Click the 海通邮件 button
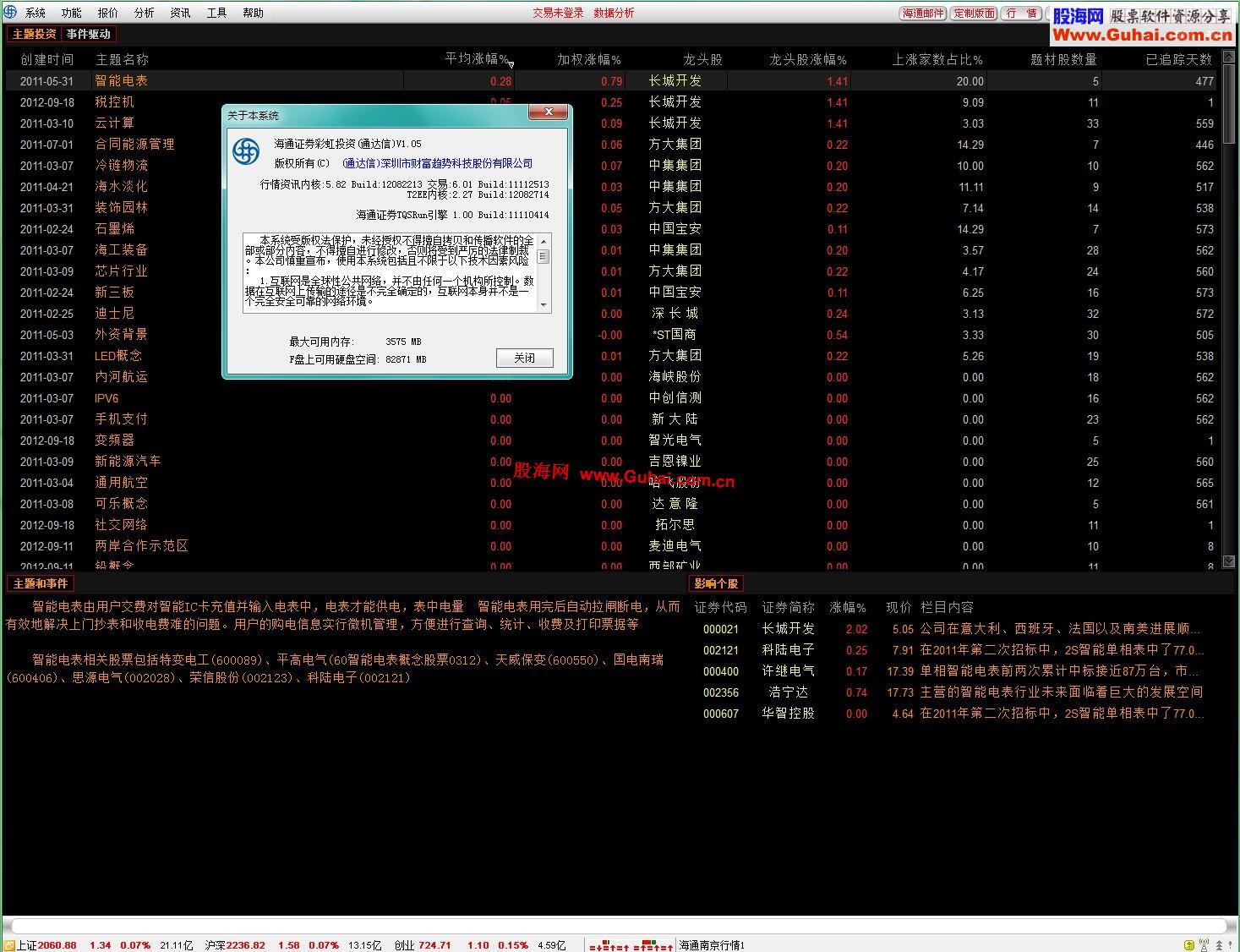This screenshot has width=1240, height=952. [923, 14]
